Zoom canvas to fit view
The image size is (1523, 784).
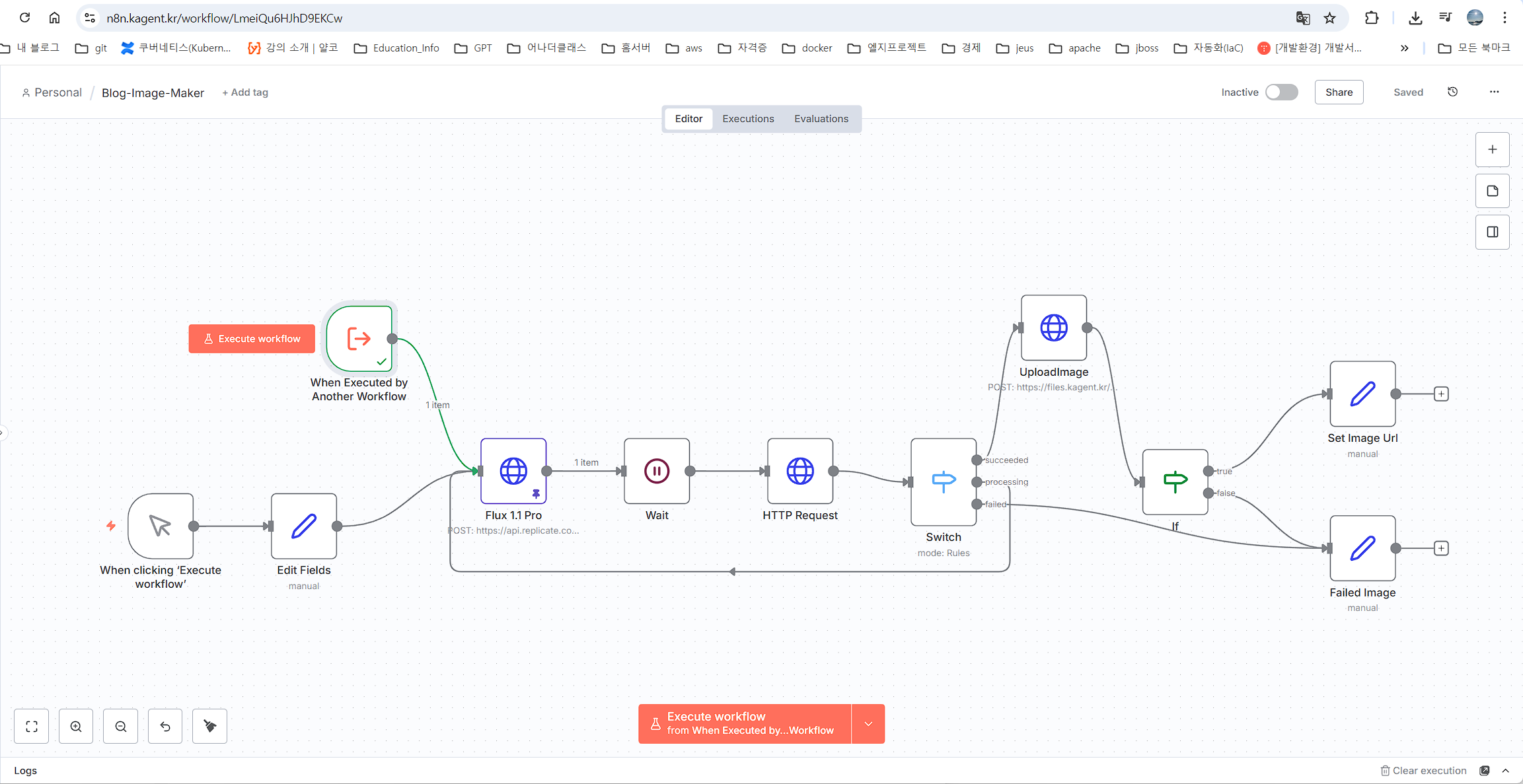click(x=32, y=727)
